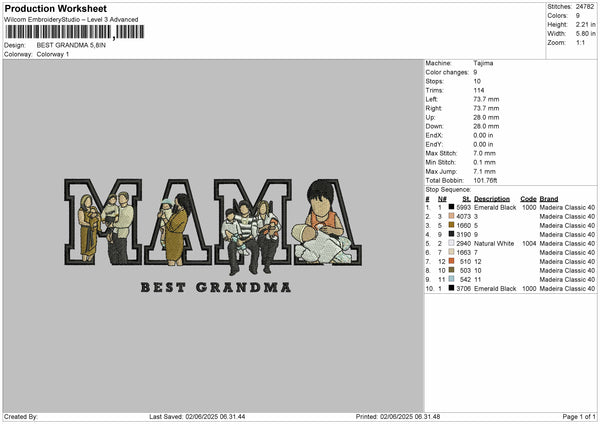This screenshot has width=600, height=424.
Task: Click the design name 'BEST GRANDMA 5,8IN'
Action: click(x=71, y=45)
